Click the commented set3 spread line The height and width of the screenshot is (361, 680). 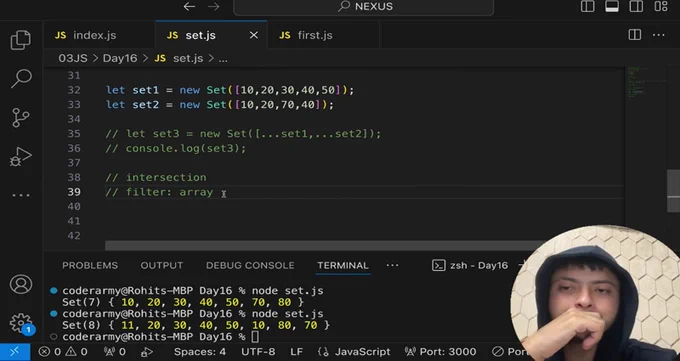coord(243,134)
